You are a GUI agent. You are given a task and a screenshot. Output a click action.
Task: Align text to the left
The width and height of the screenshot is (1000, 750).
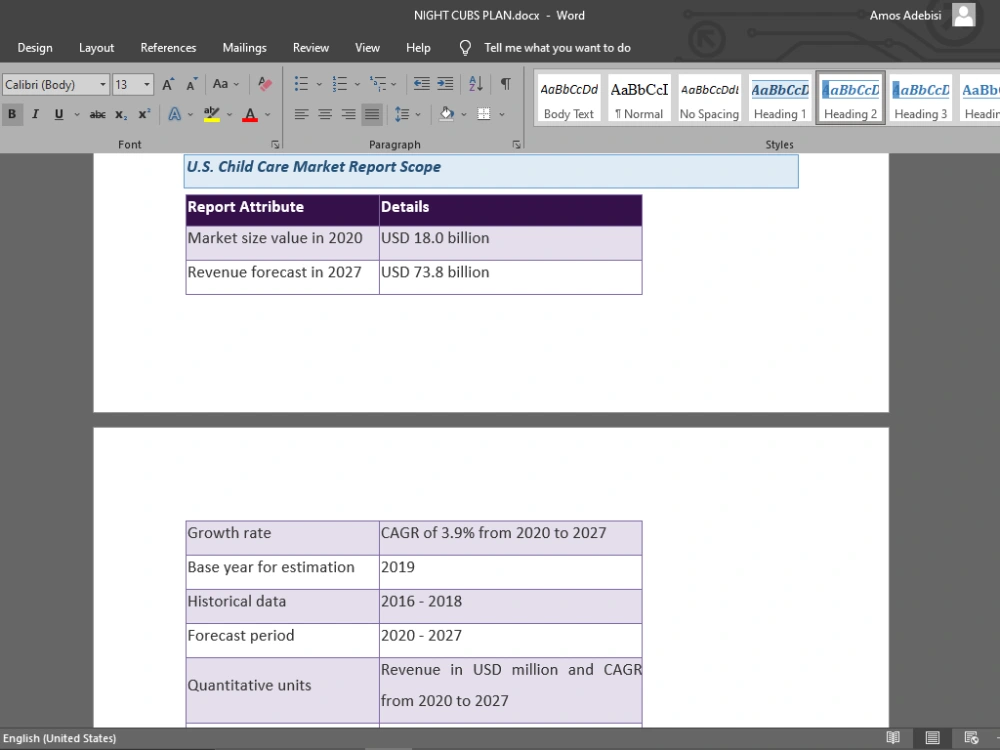tap(301, 115)
